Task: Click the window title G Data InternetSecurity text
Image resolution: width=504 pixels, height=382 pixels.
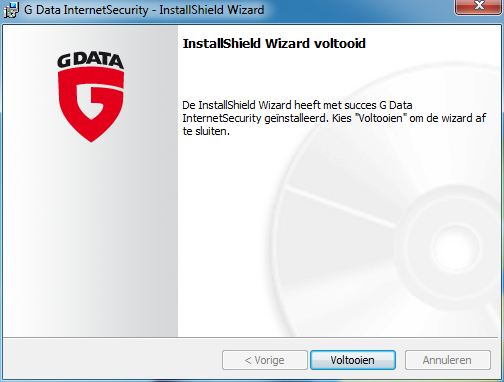Action: click(86, 10)
